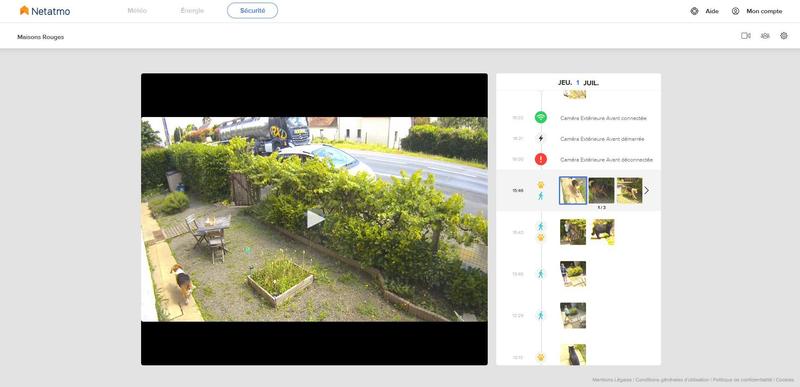Open the partly visible thumbnail at timeline top
Screen dimensions: 800x387
(574, 94)
